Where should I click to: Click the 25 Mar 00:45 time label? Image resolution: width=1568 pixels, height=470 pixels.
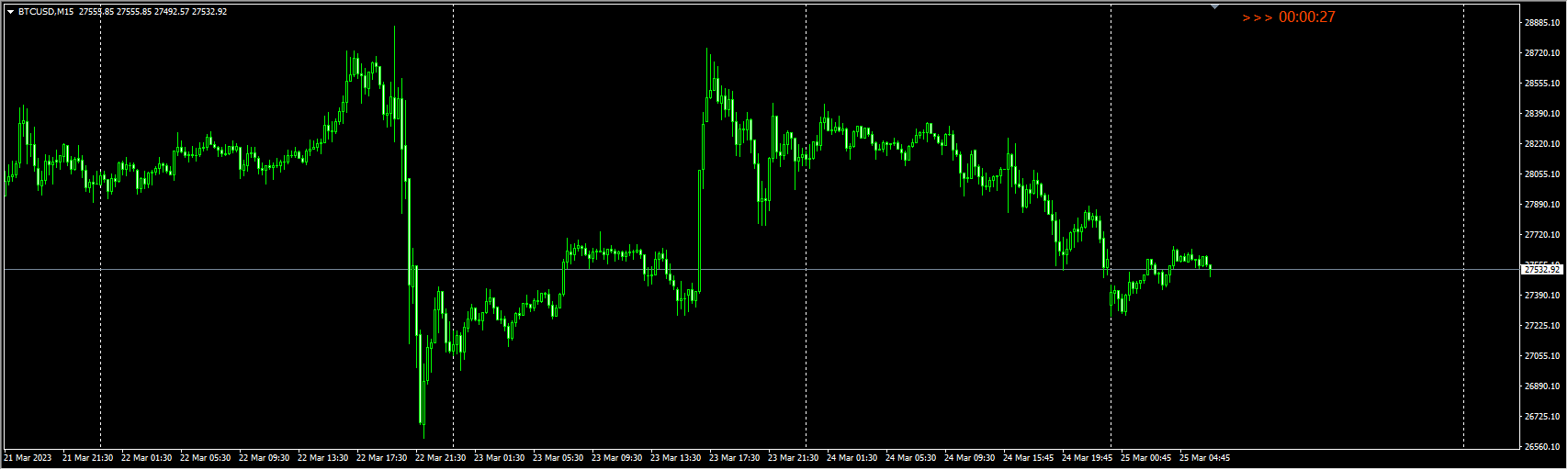click(x=1145, y=458)
